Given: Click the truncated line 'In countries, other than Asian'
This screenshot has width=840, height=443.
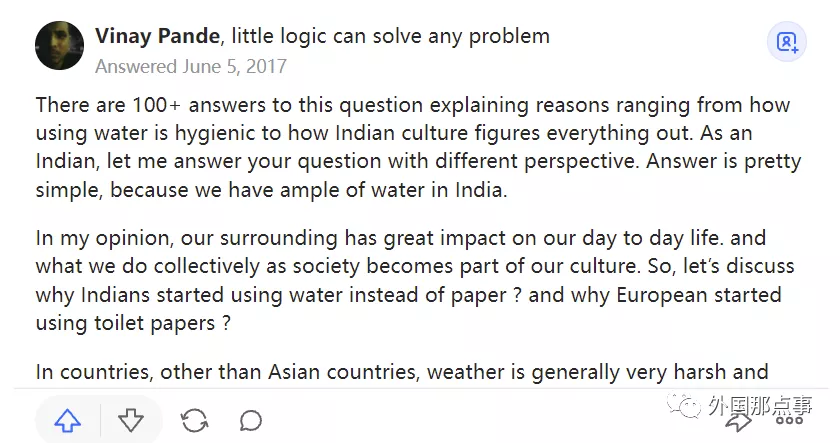Looking at the screenshot, I should [402, 373].
